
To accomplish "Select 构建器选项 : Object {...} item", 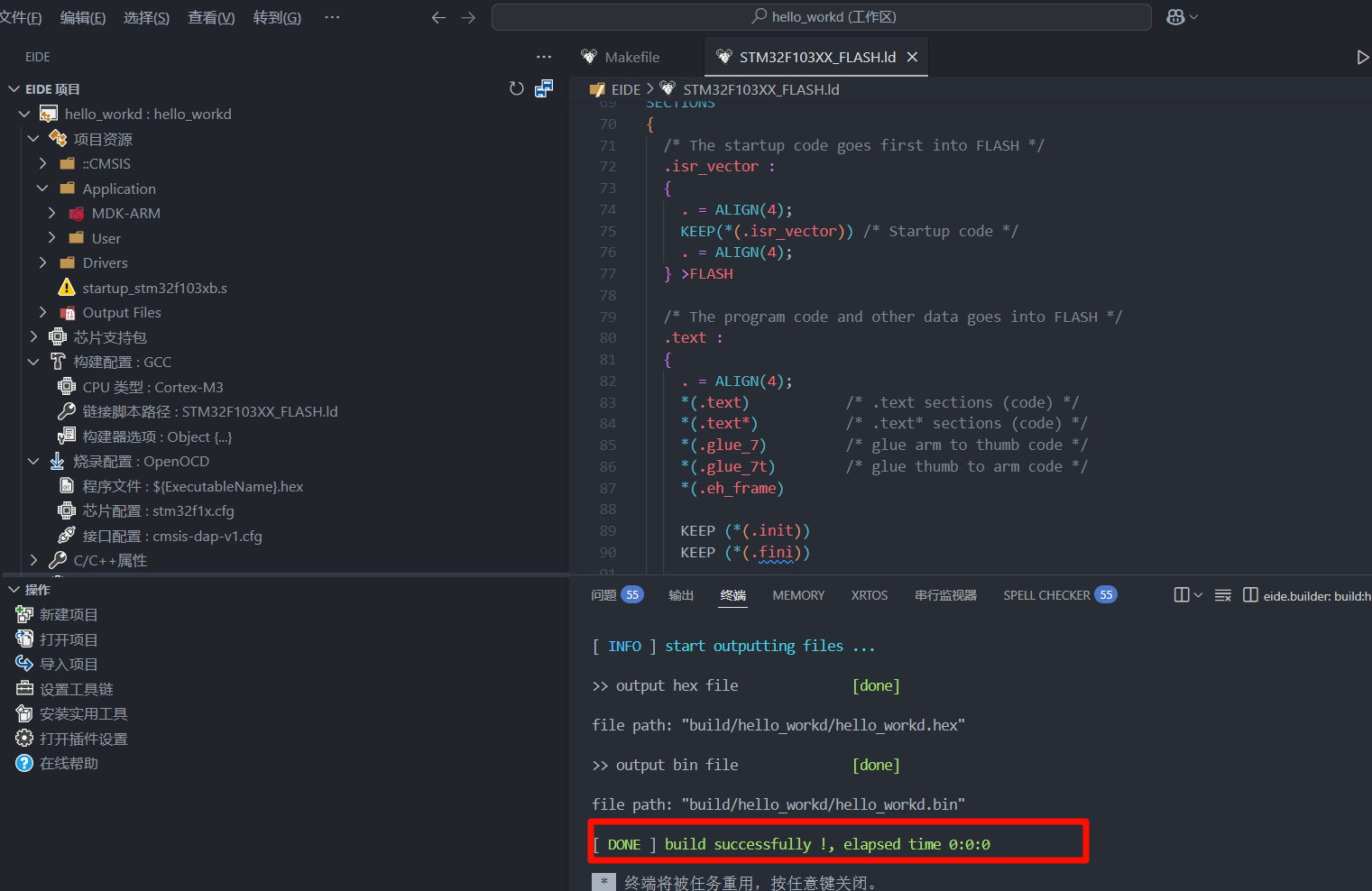I will point(157,436).
